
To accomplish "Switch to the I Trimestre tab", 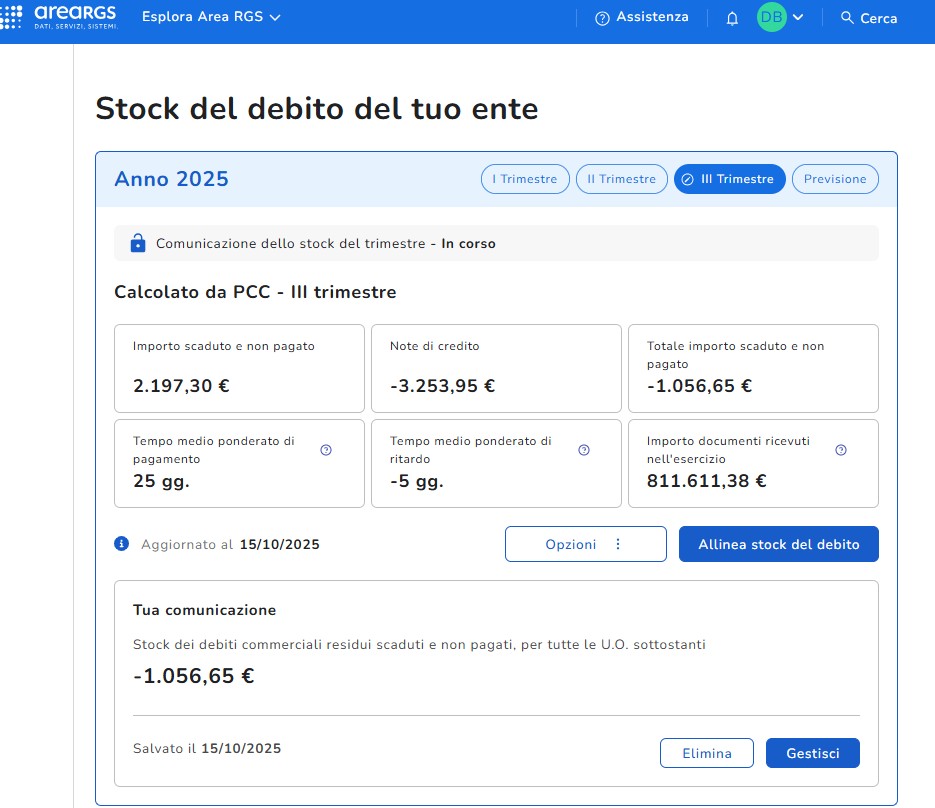I will click(525, 179).
